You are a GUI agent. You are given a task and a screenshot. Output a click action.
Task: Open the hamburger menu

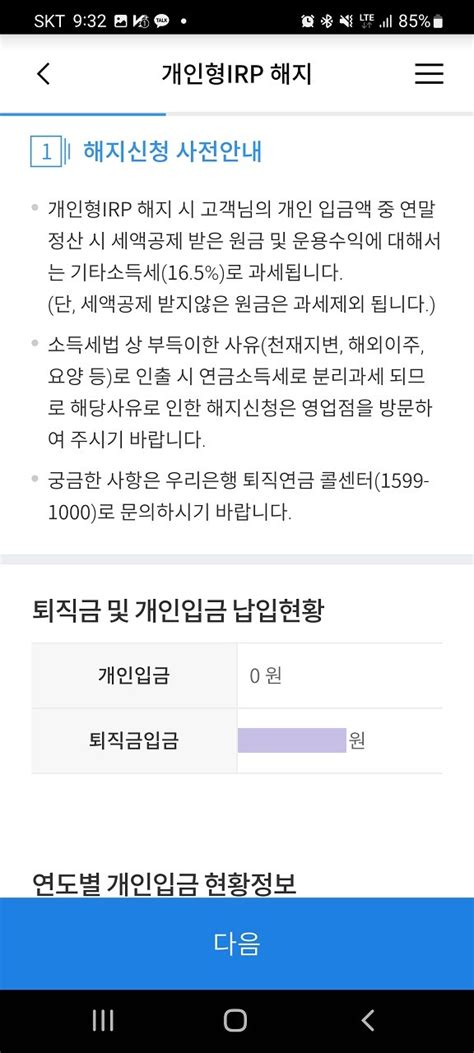(x=429, y=73)
